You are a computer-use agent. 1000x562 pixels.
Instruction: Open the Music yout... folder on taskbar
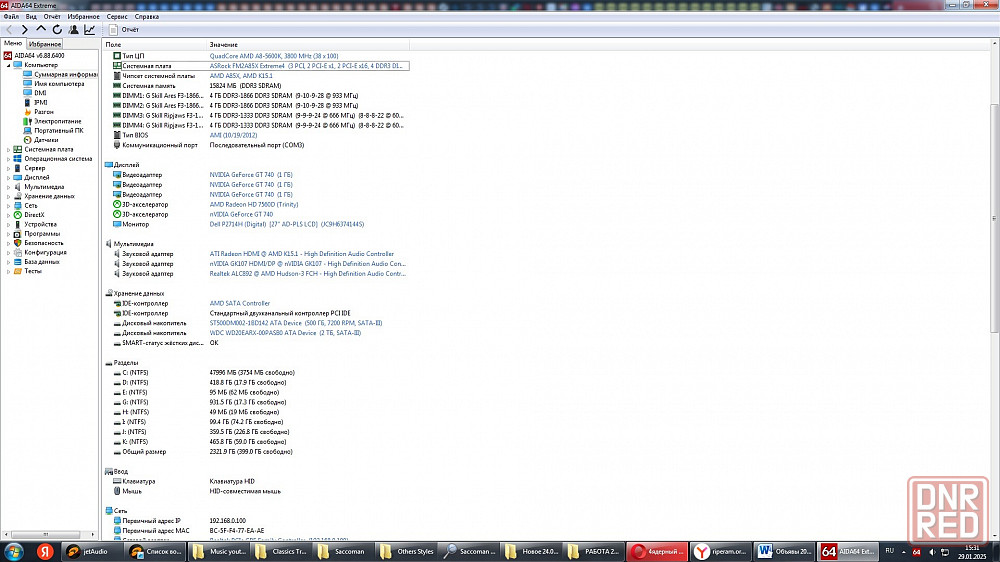[219, 552]
